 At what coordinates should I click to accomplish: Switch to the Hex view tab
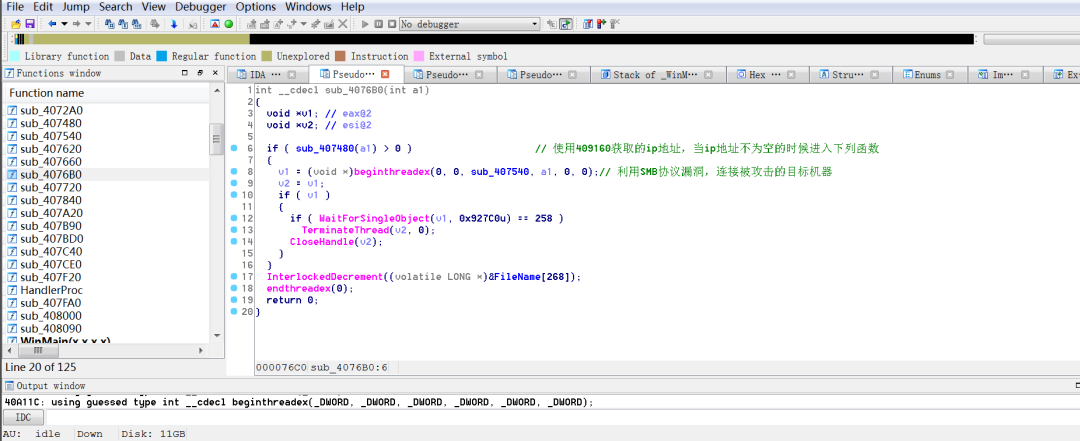click(757, 75)
